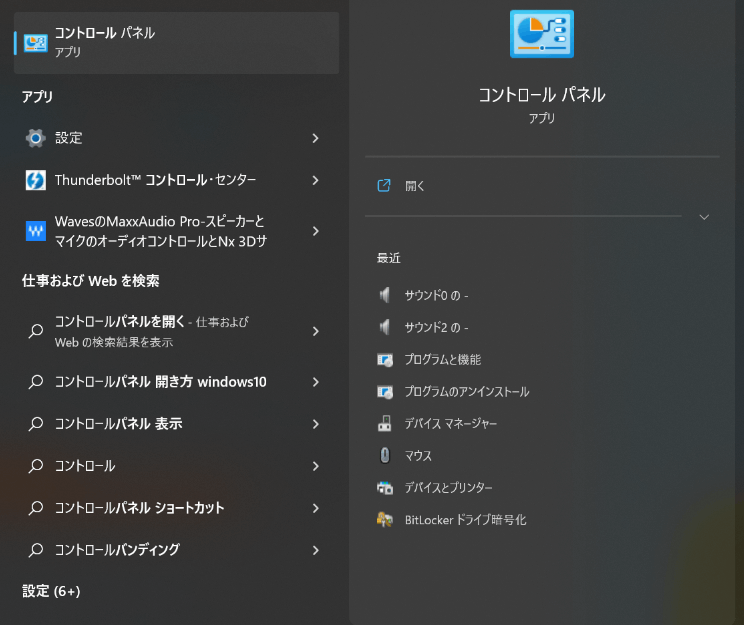Image resolution: width=744 pixels, height=625 pixels.
Task: Click search icon beside コントロールパネル 表示
Action: tap(36, 424)
